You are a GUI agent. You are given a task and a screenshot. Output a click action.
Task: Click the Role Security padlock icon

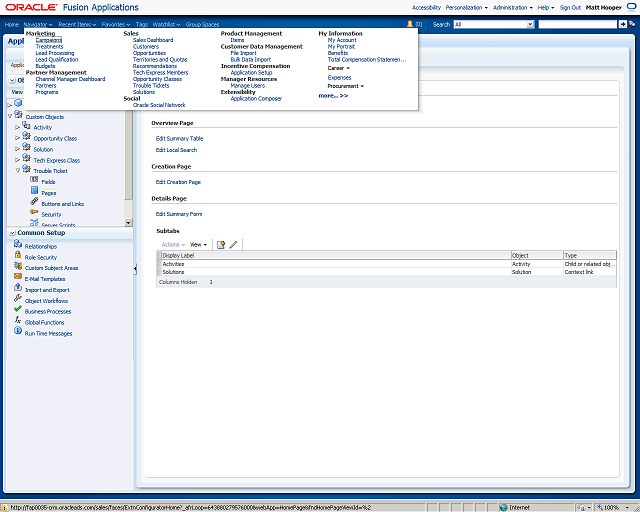[18, 255]
